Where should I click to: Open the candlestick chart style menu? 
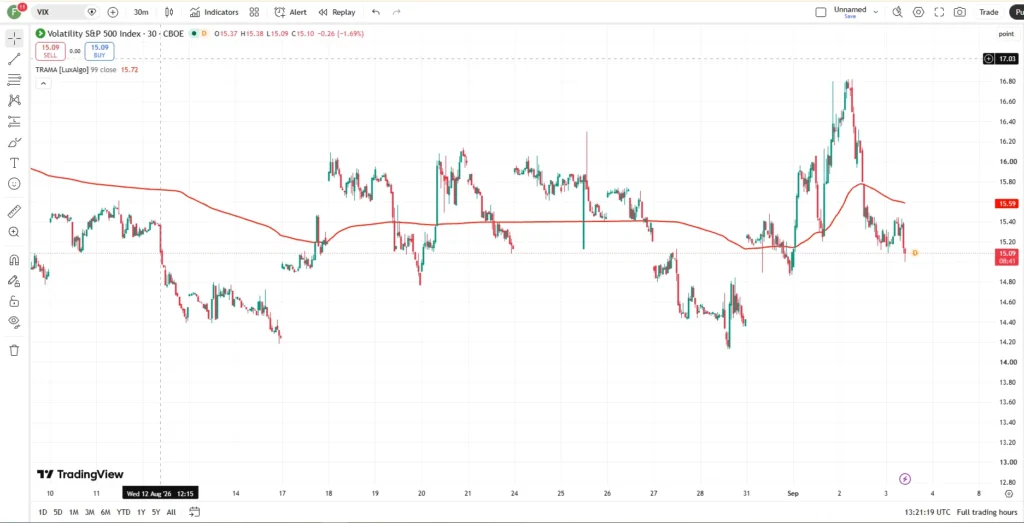pyautogui.click(x=170, y=12)
